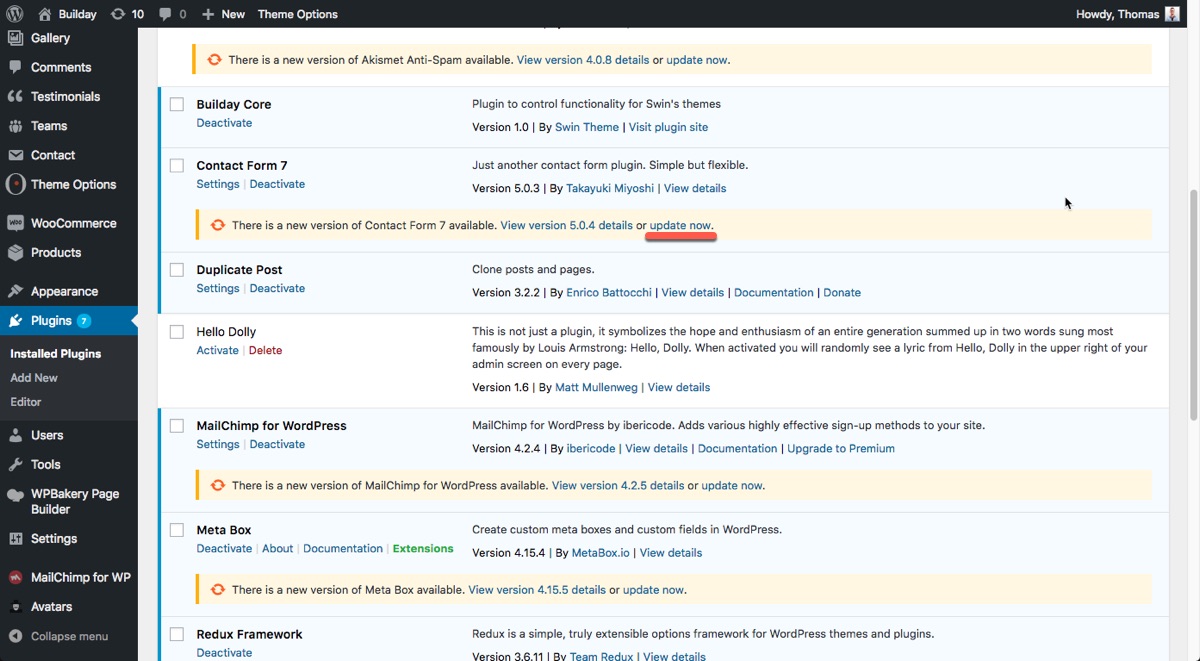Select the Builday Core plugin checkbox
The width and height of the screenshot is (1200, 661).
pyautogui.click(x=177, y=104)
